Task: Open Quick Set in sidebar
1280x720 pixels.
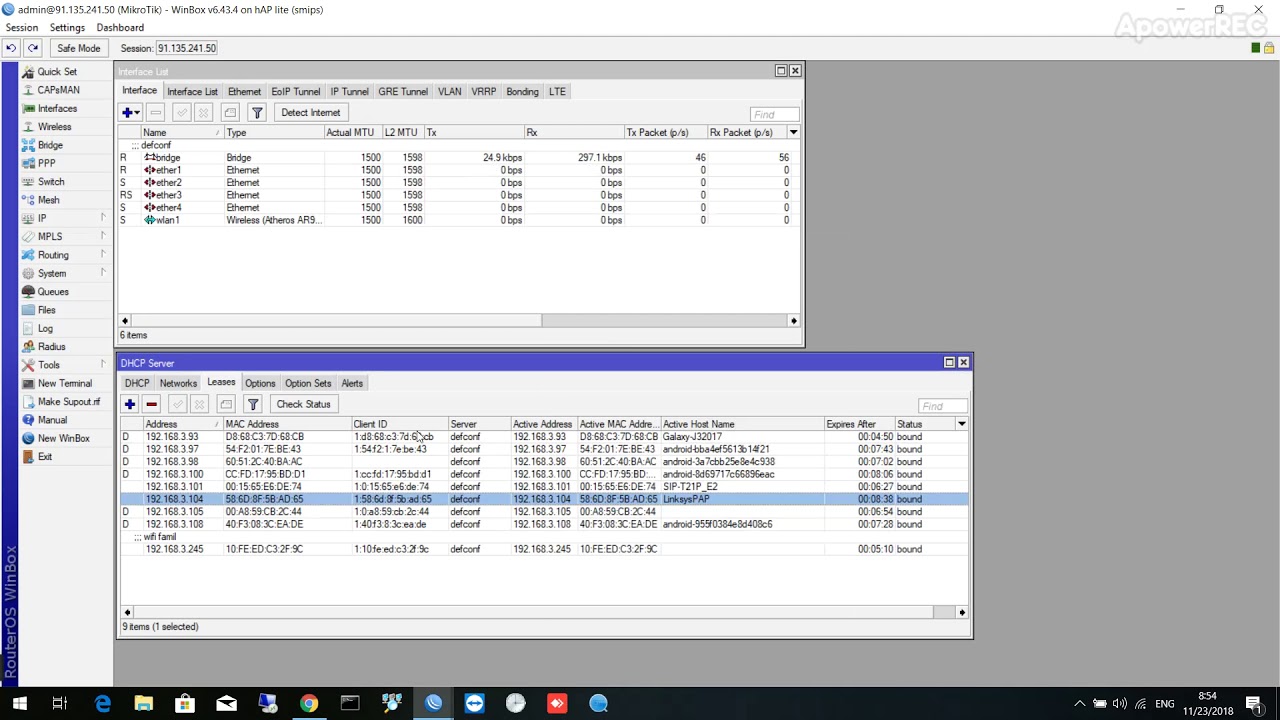Action: [57, 72]
